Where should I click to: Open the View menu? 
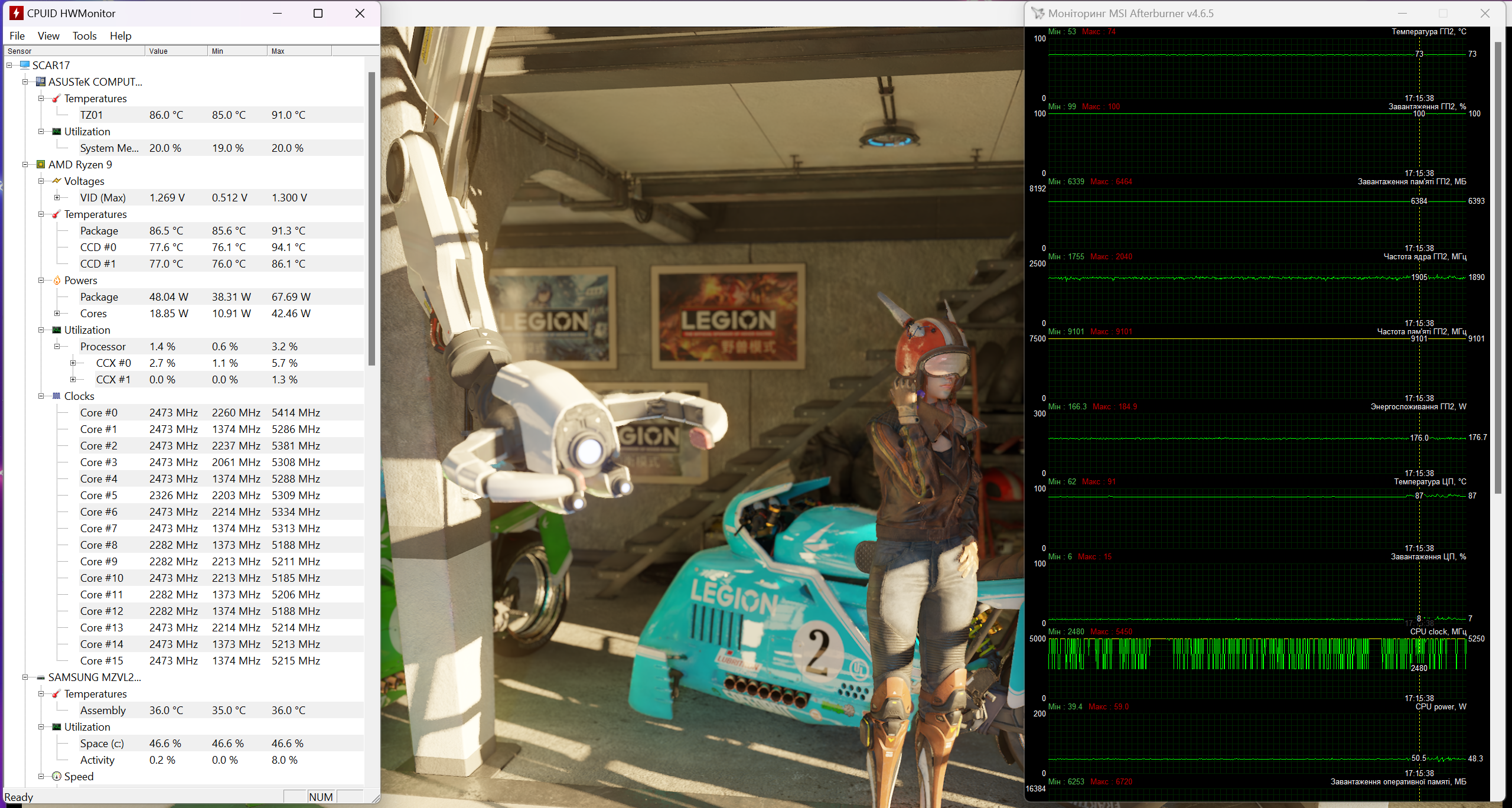point(48,35)
